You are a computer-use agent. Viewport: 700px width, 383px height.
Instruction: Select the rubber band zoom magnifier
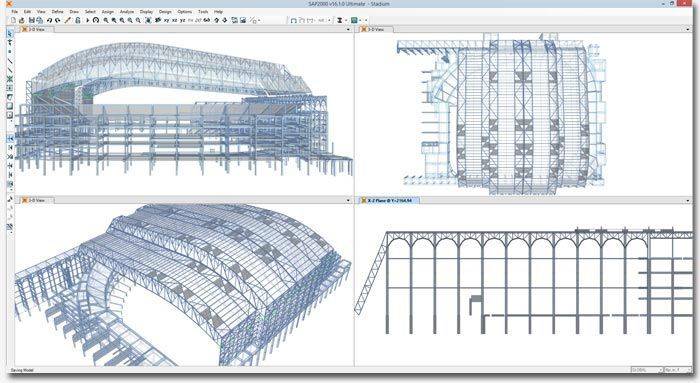106,20
